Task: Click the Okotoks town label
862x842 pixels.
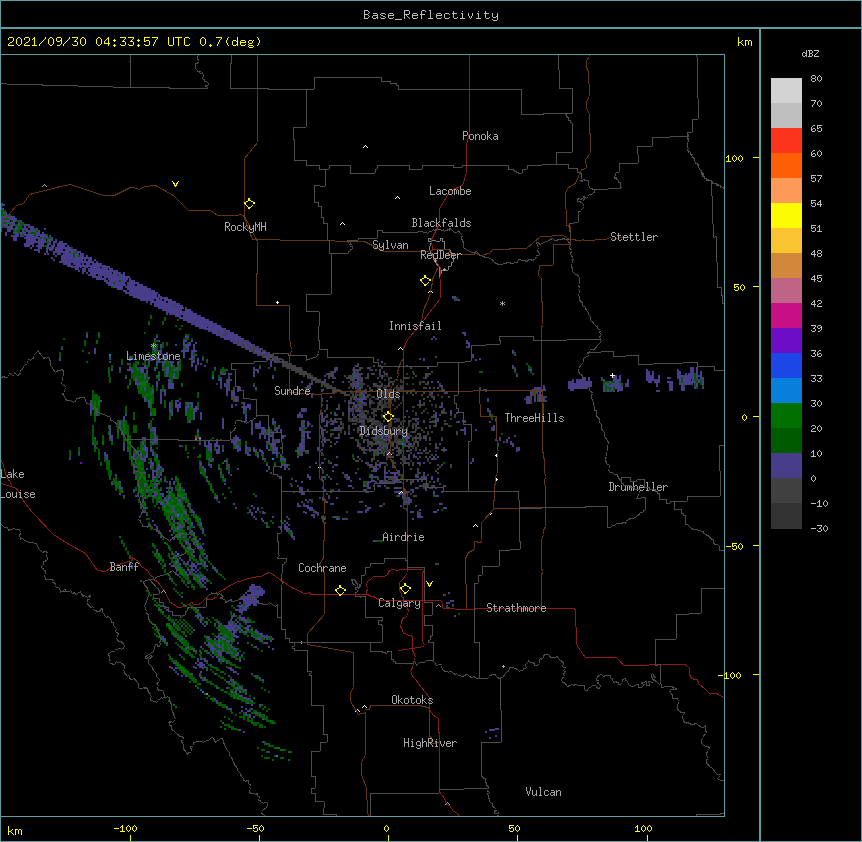Action: tap(412, 700)
